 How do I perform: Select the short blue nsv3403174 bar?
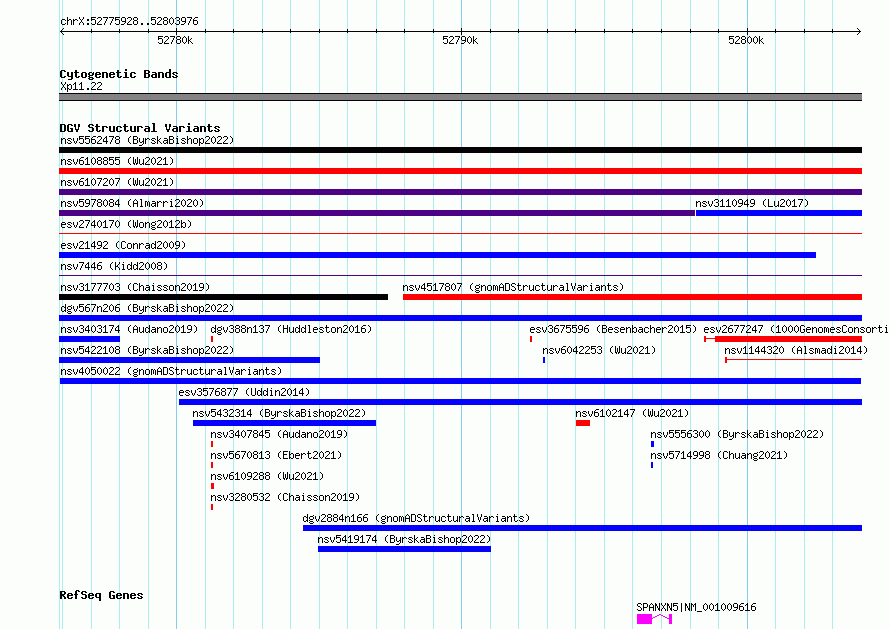[x=90, y=339]
